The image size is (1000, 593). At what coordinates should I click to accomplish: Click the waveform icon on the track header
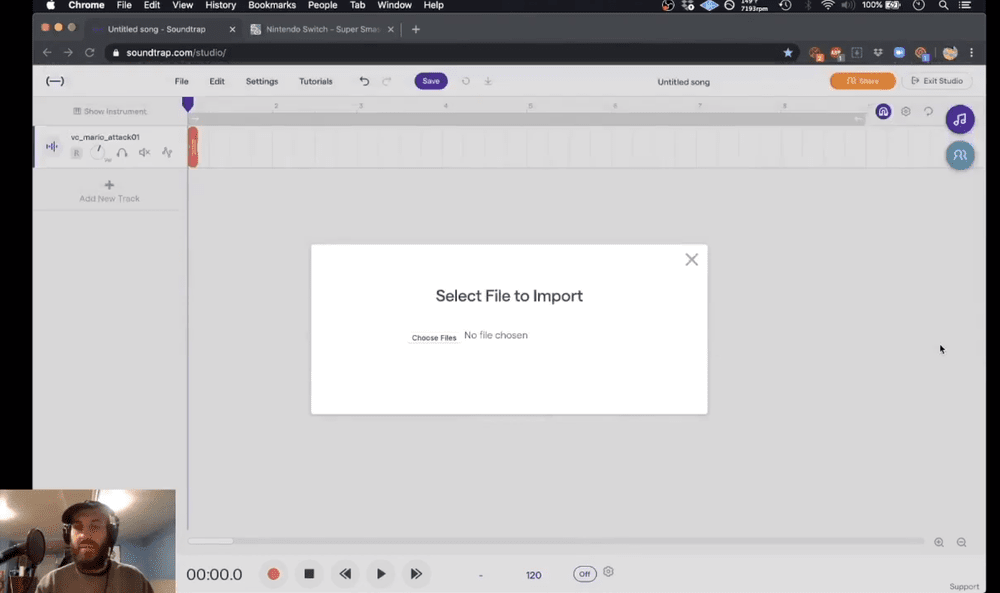click(52, 146)
